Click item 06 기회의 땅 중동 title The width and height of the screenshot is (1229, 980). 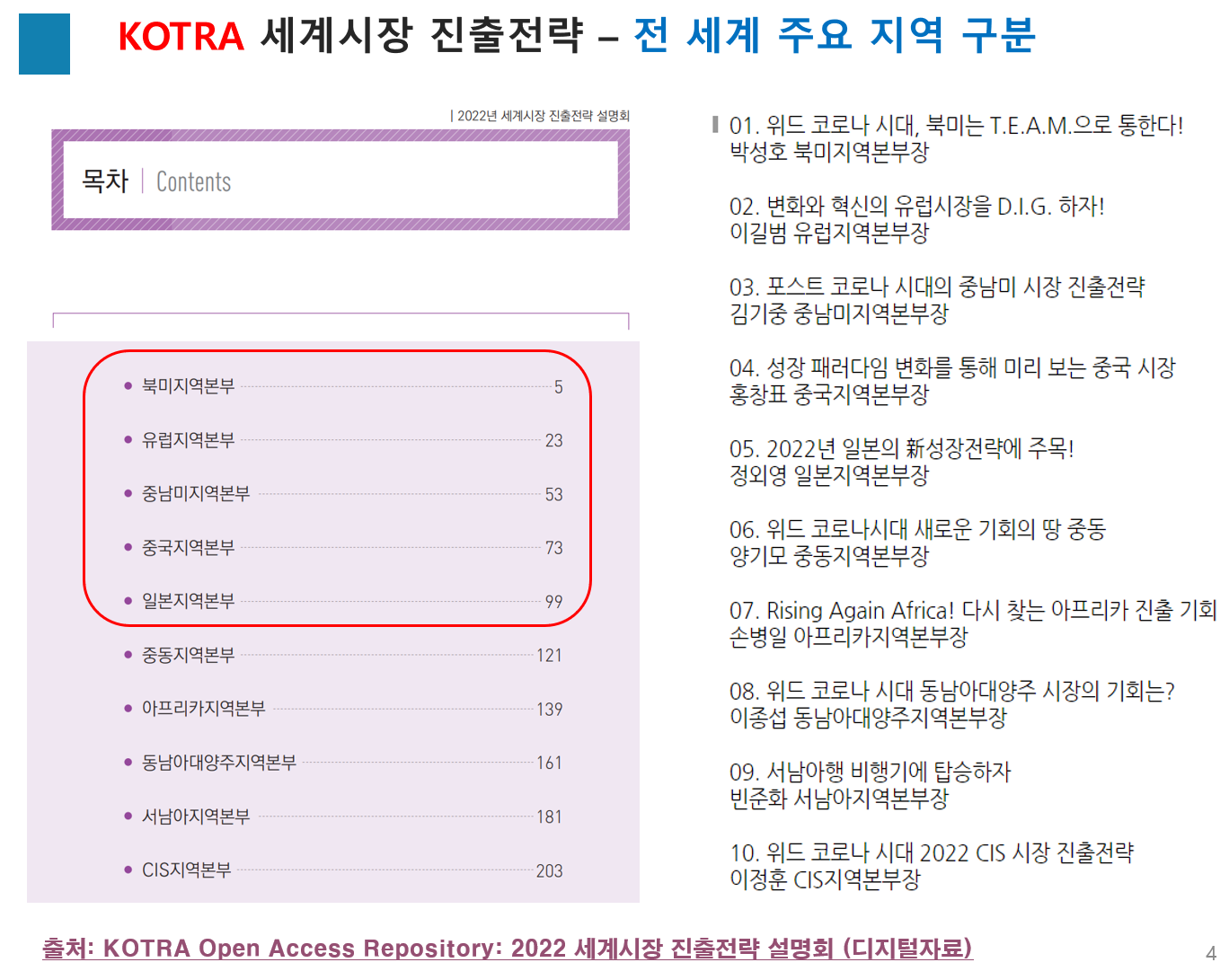(x=917, y=530)
